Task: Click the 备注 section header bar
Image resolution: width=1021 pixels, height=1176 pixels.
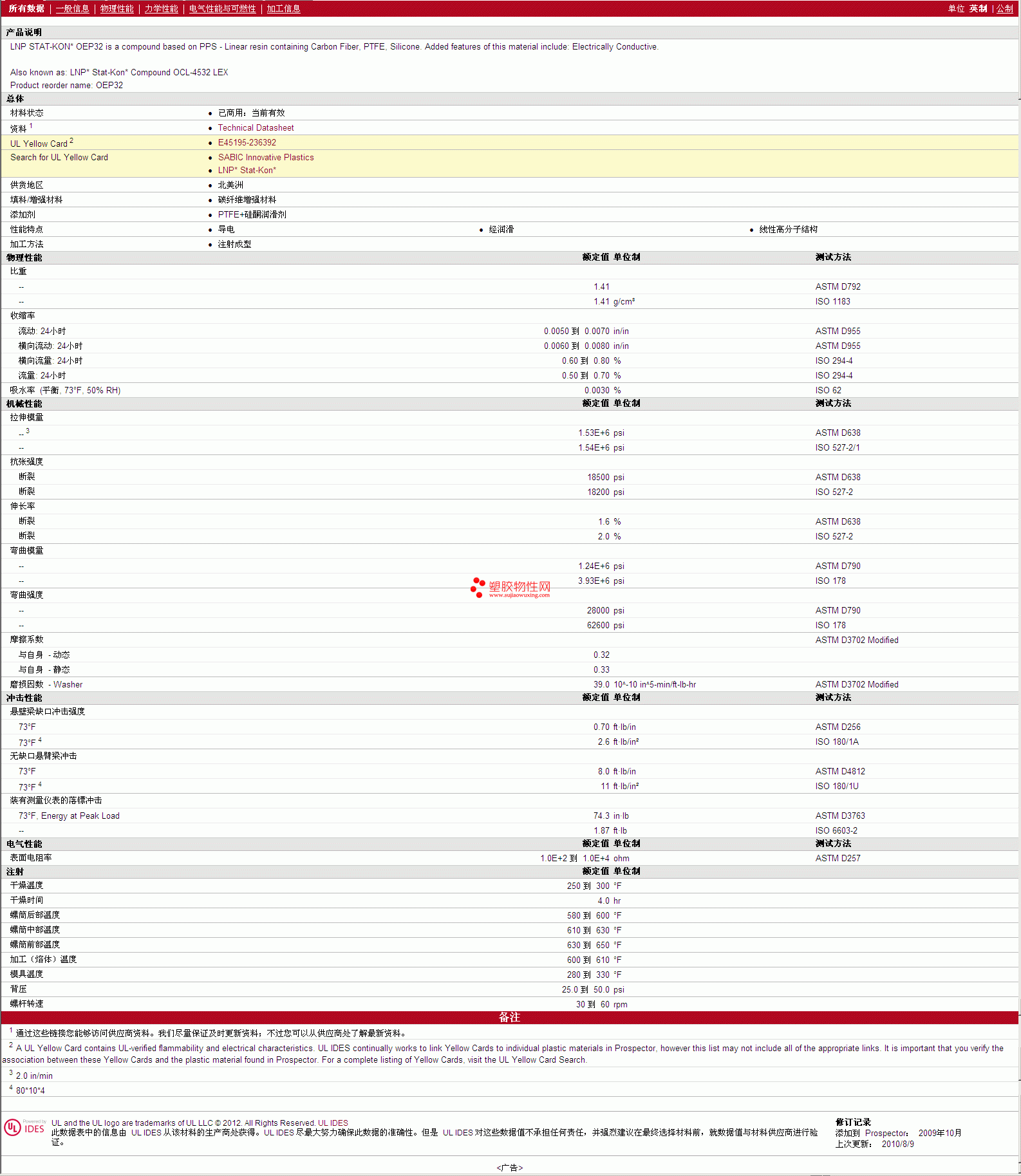Action: [x=510, y=1018]
